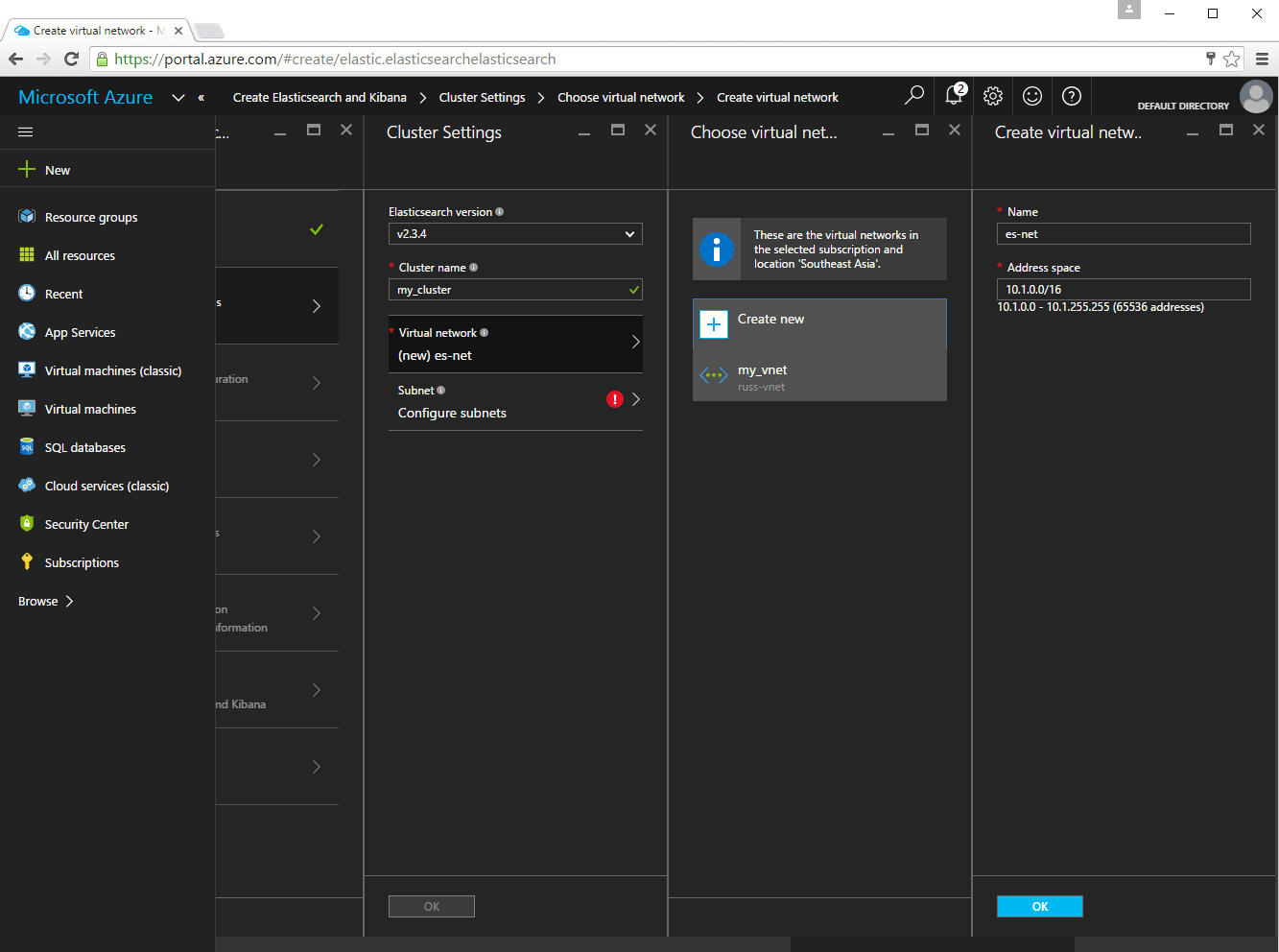Click the feedback smiley icon
Screen dimensions: 1279x952
(1032, 96)
